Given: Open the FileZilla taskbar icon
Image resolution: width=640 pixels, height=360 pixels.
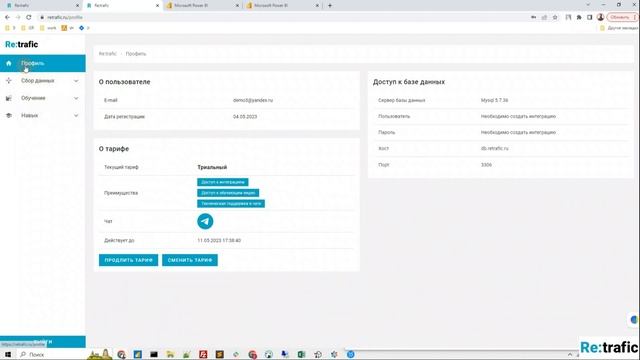Looking at the screenshot, I should pyautogui.click(x=203, y=354).
